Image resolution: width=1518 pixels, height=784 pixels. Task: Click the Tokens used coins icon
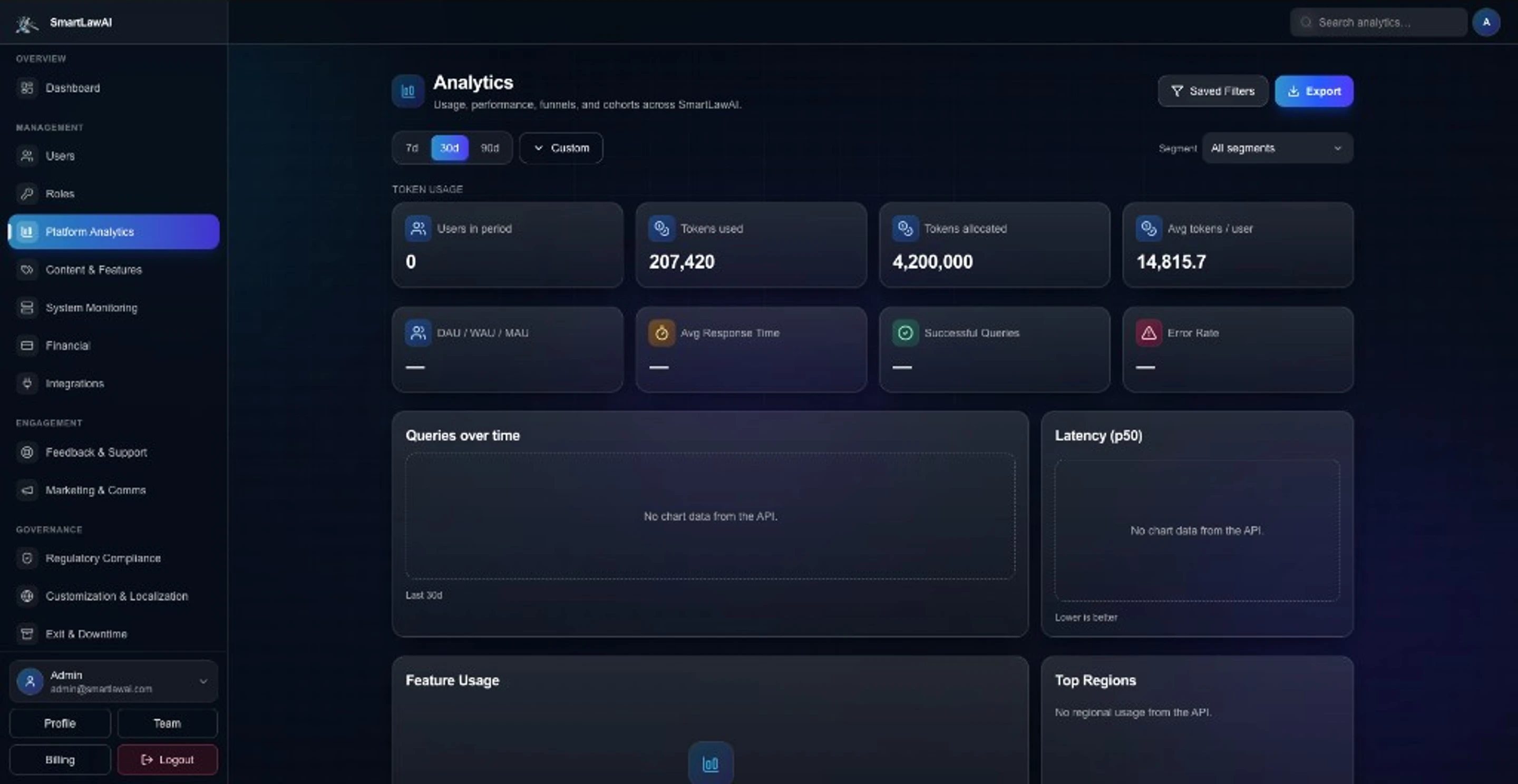[661, 229]
